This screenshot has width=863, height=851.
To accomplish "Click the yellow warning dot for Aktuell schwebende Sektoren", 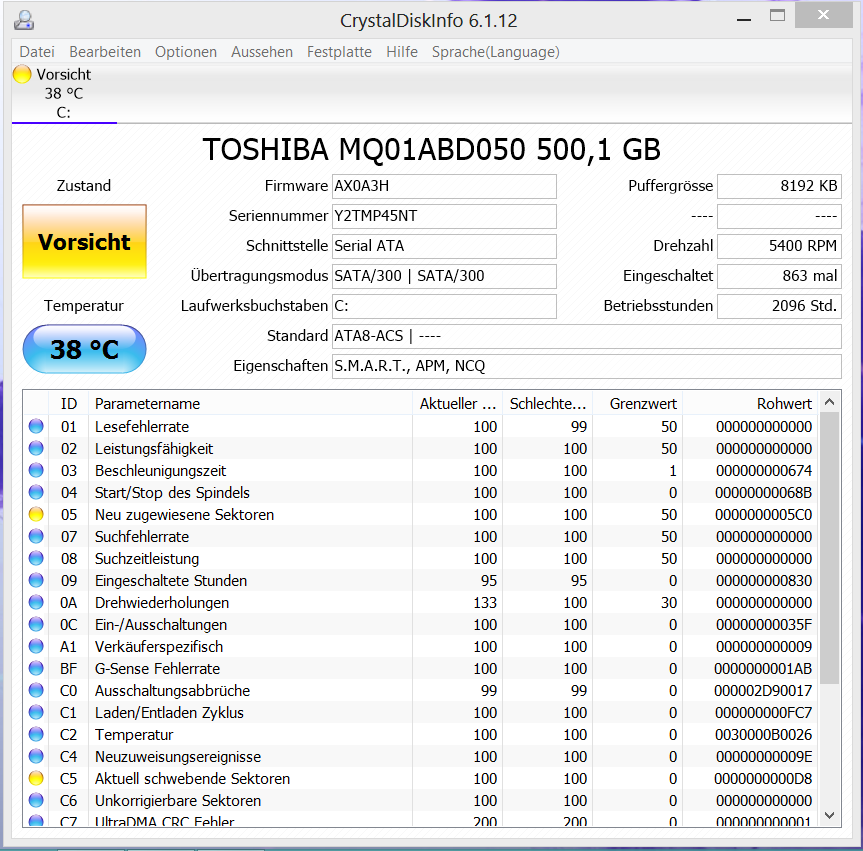I will 36,778.
